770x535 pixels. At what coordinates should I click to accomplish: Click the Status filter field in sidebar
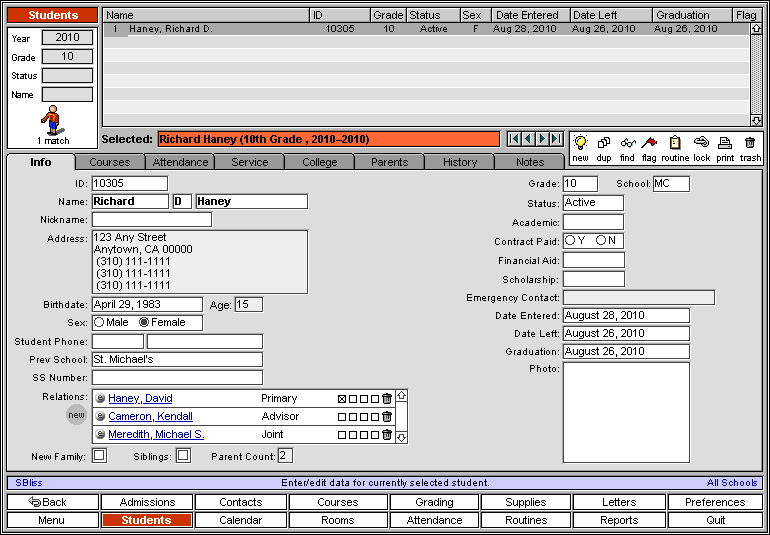tap(67, 76)
